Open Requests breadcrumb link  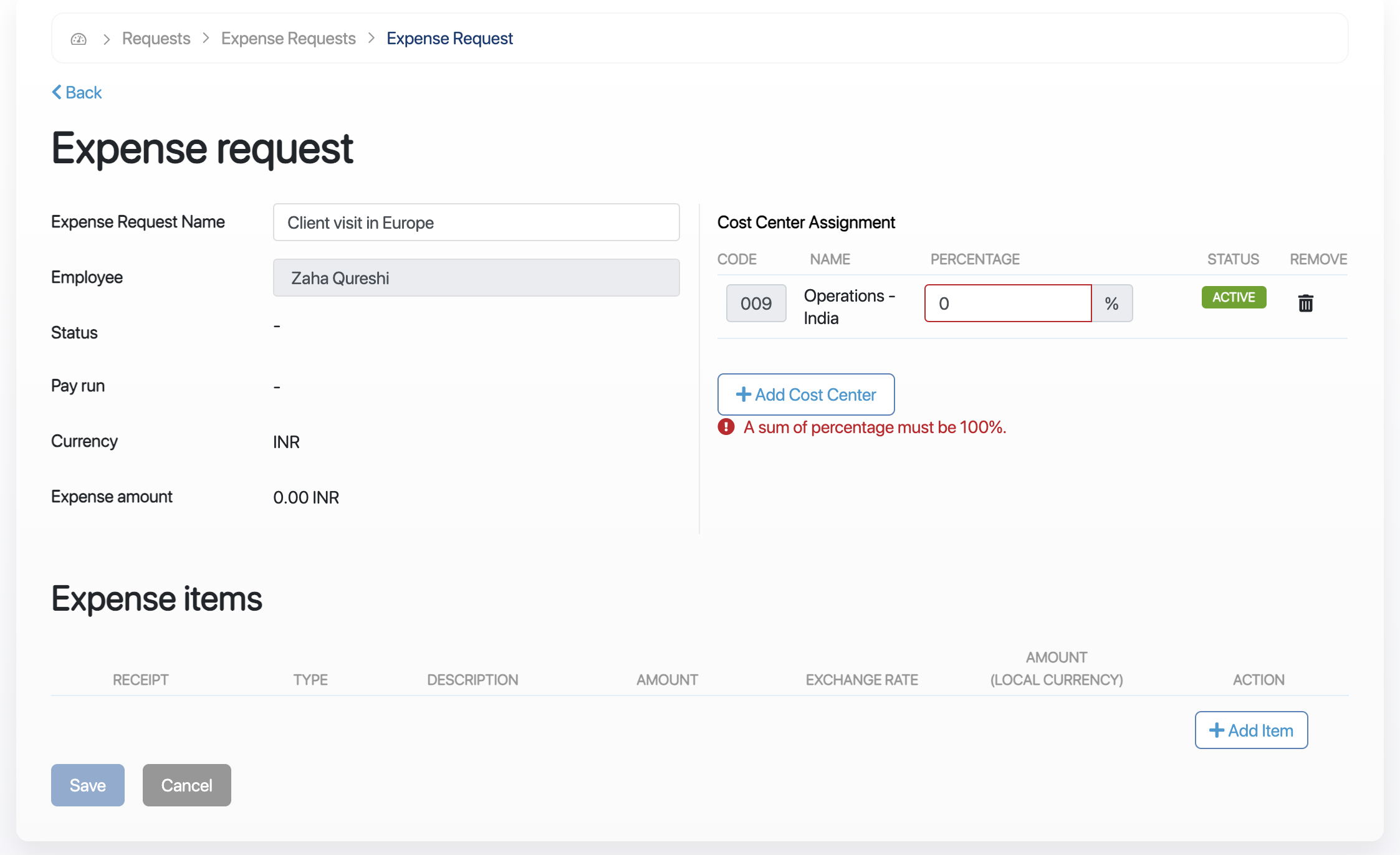coord(156,39)
